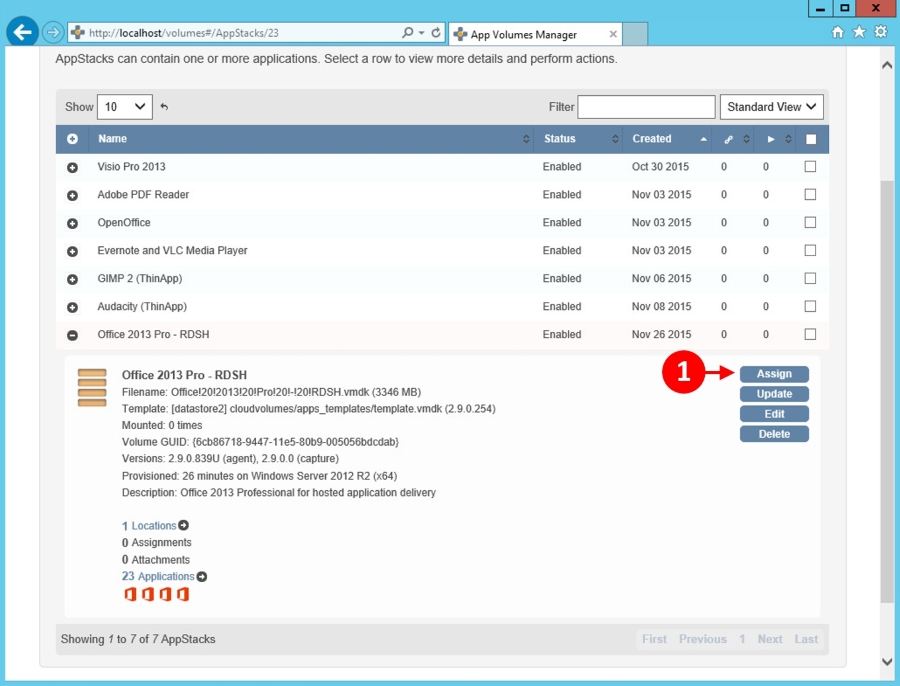Expand the OpenOffice row
The image size is (900, 686).
point(72,223)
